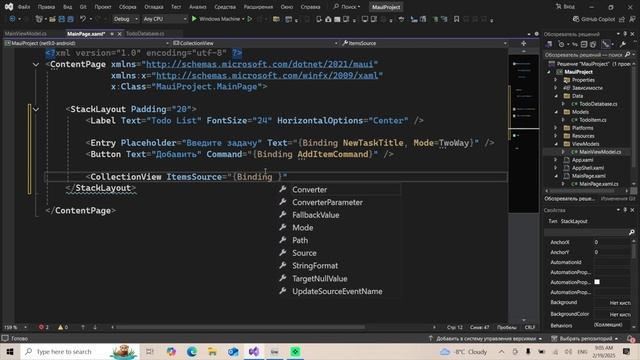
Task: Click the notifications bell in the status bar
Action: tap(631, 338)
